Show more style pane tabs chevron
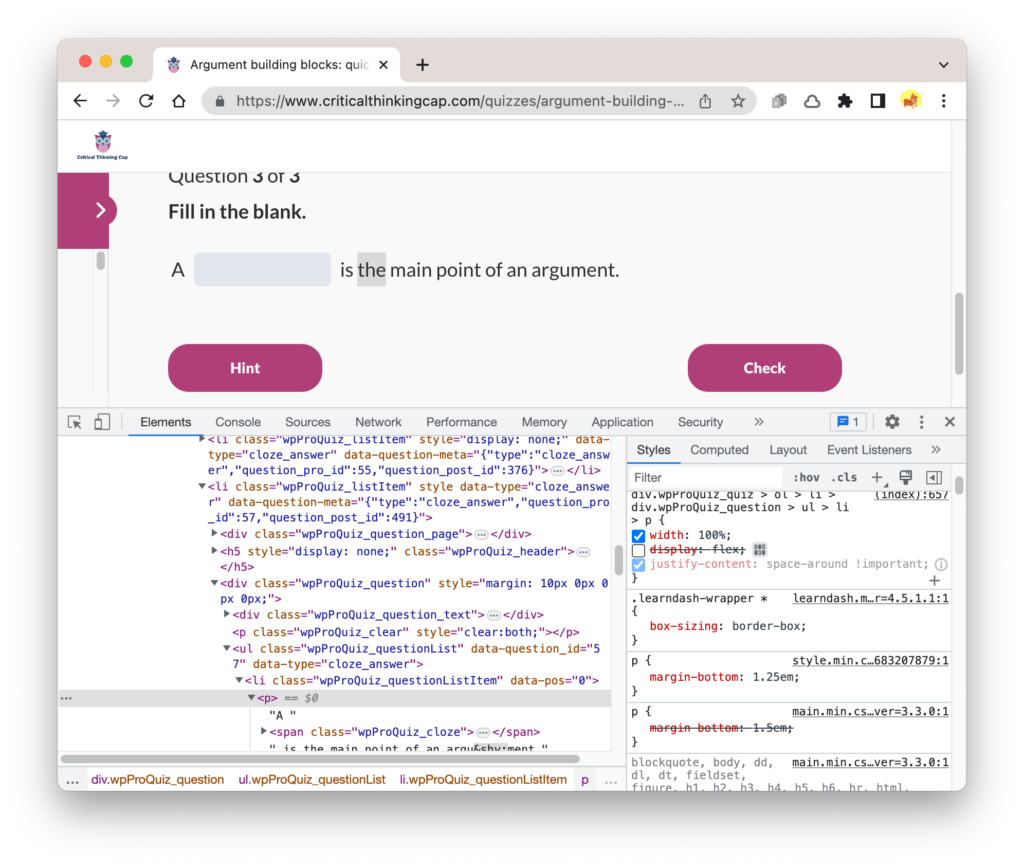1024x867 pixels. click(x=936, y=450)
